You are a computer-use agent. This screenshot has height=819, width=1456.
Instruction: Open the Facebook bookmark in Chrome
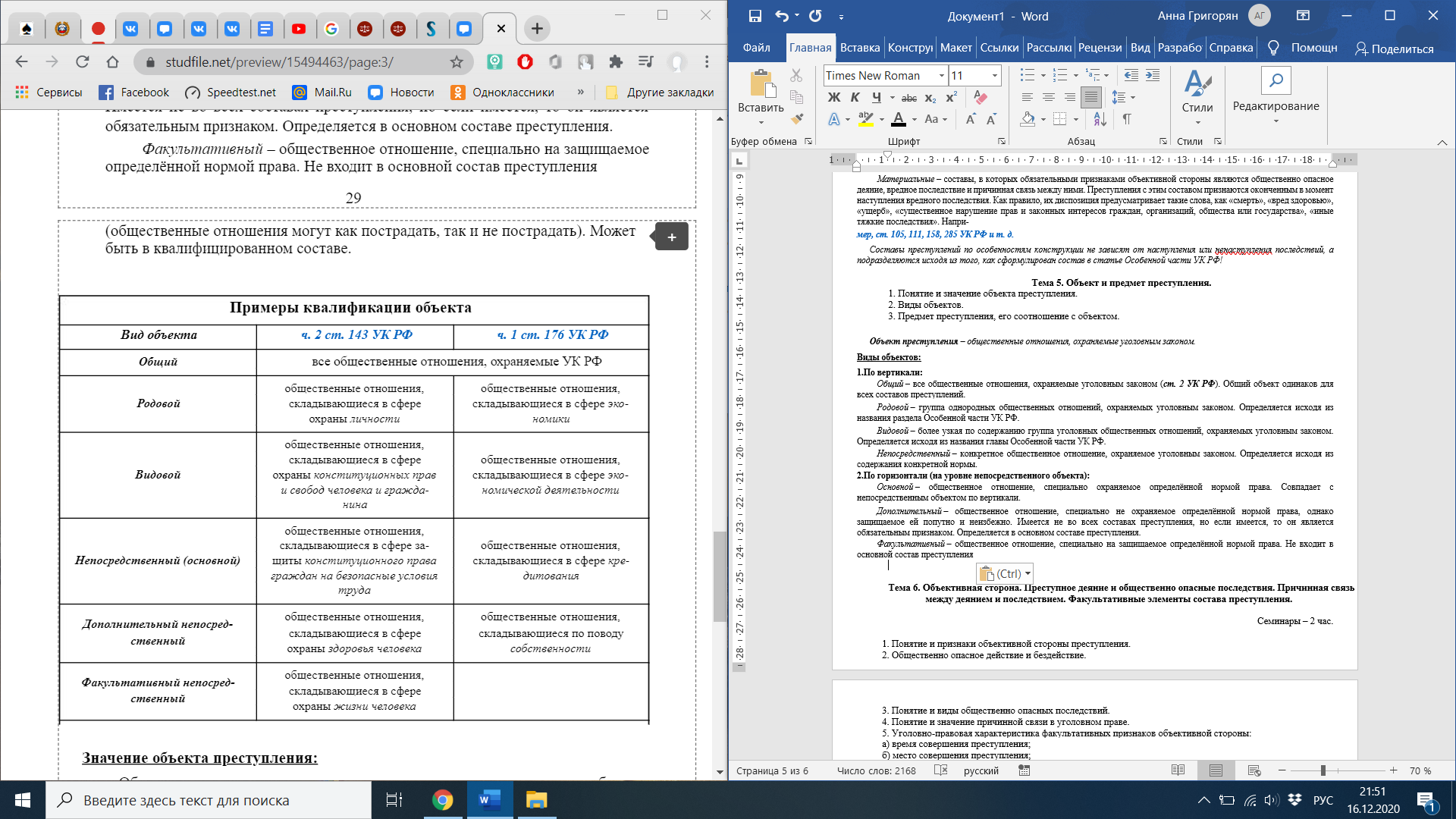pyautogui.click(x=134, y=92)
